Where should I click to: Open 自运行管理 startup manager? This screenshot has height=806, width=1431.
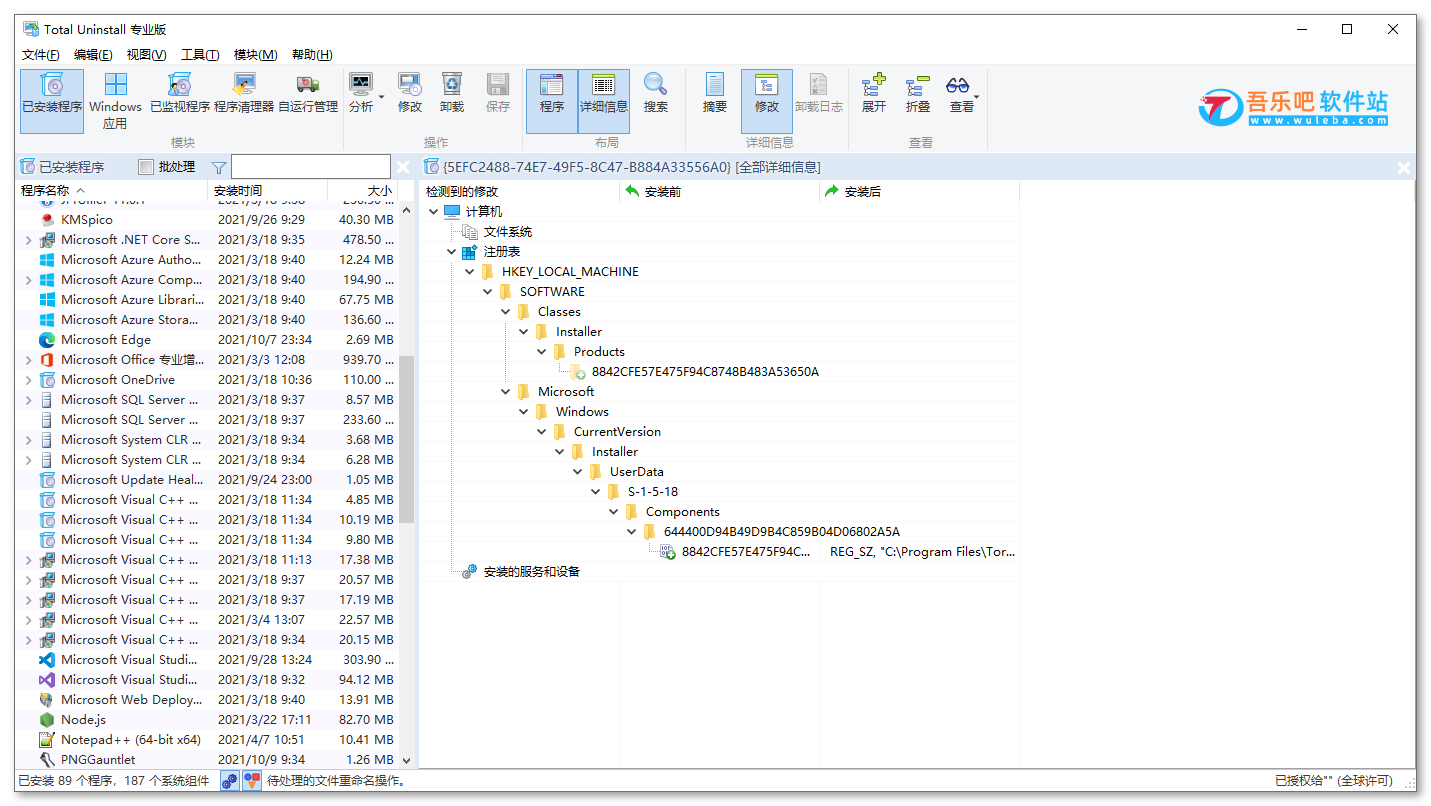(308, 92)
